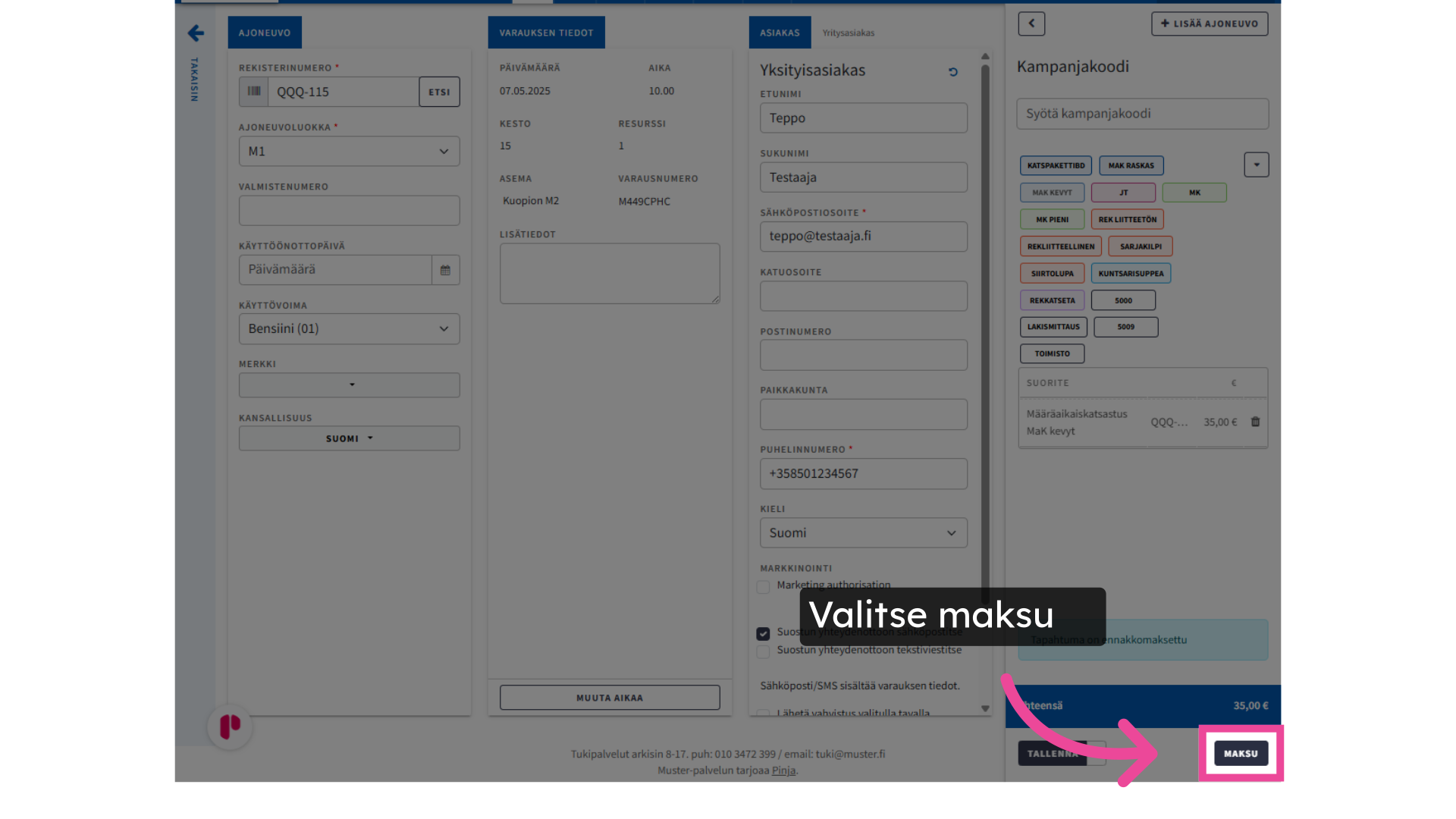Open the Käyttövoima Bensiini (01) dropdown
Image resolution: width=1456 pixels, height=819 pixels.
click(x=349, y=329)
